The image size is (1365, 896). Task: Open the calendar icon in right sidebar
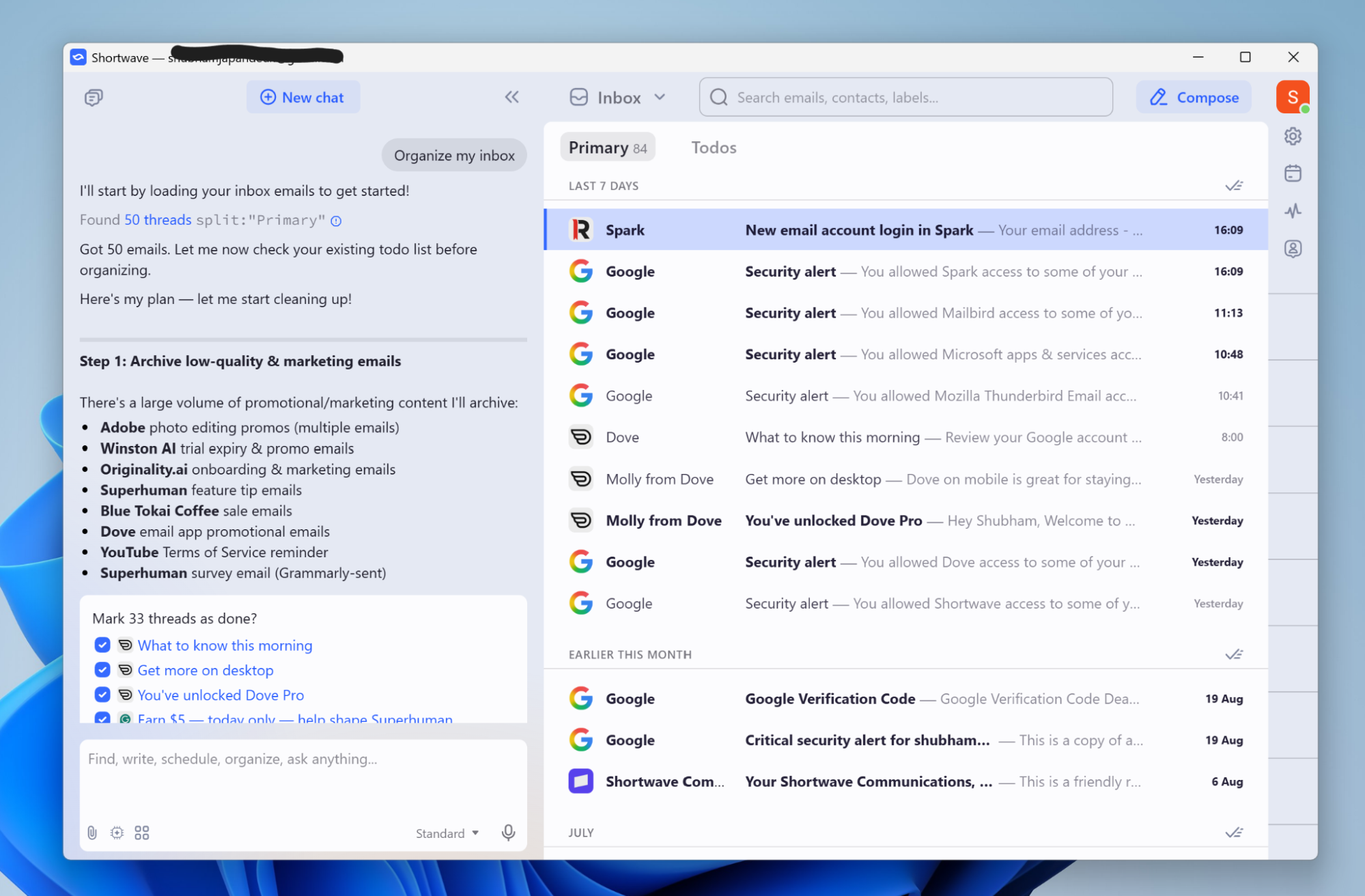(x=1293, y=173)
